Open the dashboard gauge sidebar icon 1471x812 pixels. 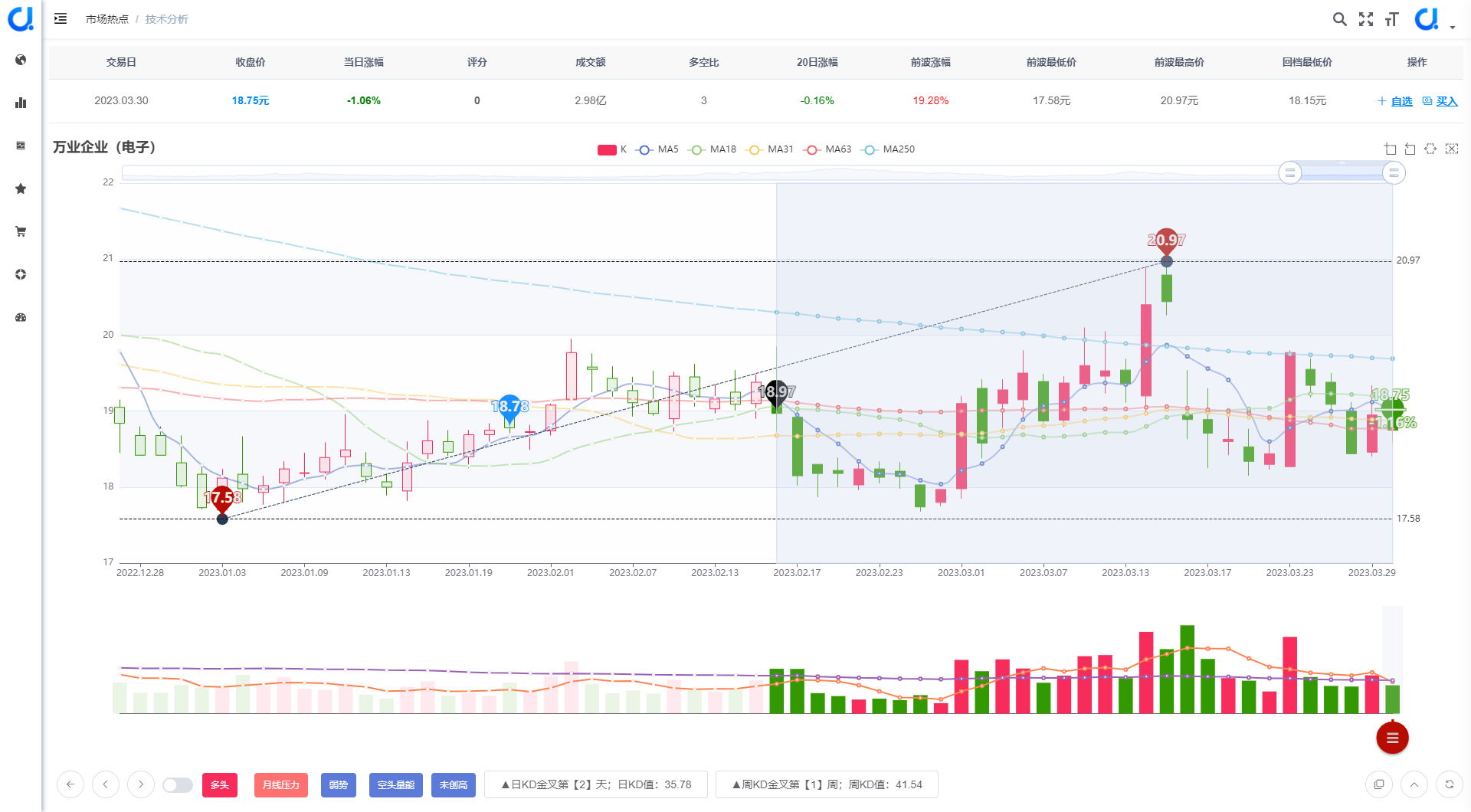click(21, 317)
